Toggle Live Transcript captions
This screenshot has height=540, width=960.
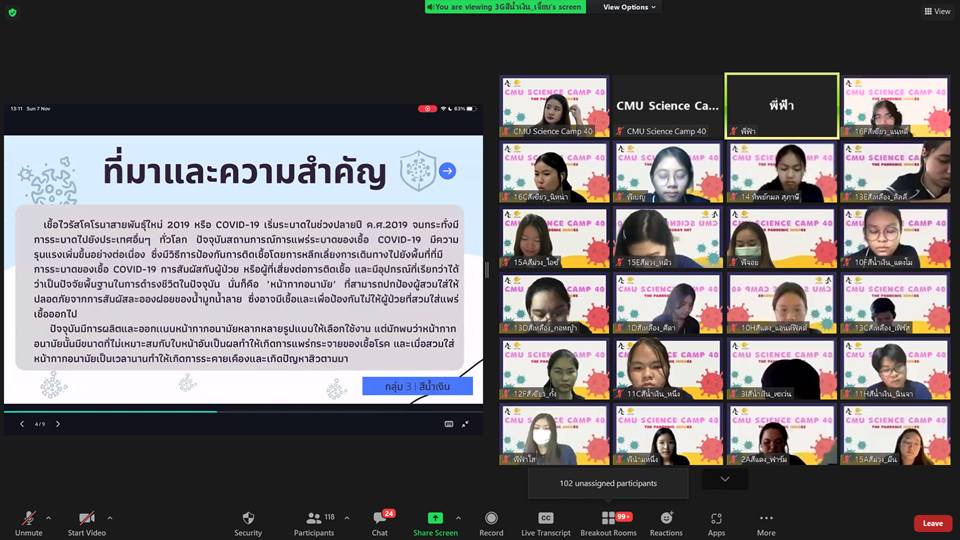(x=546, y=519)
